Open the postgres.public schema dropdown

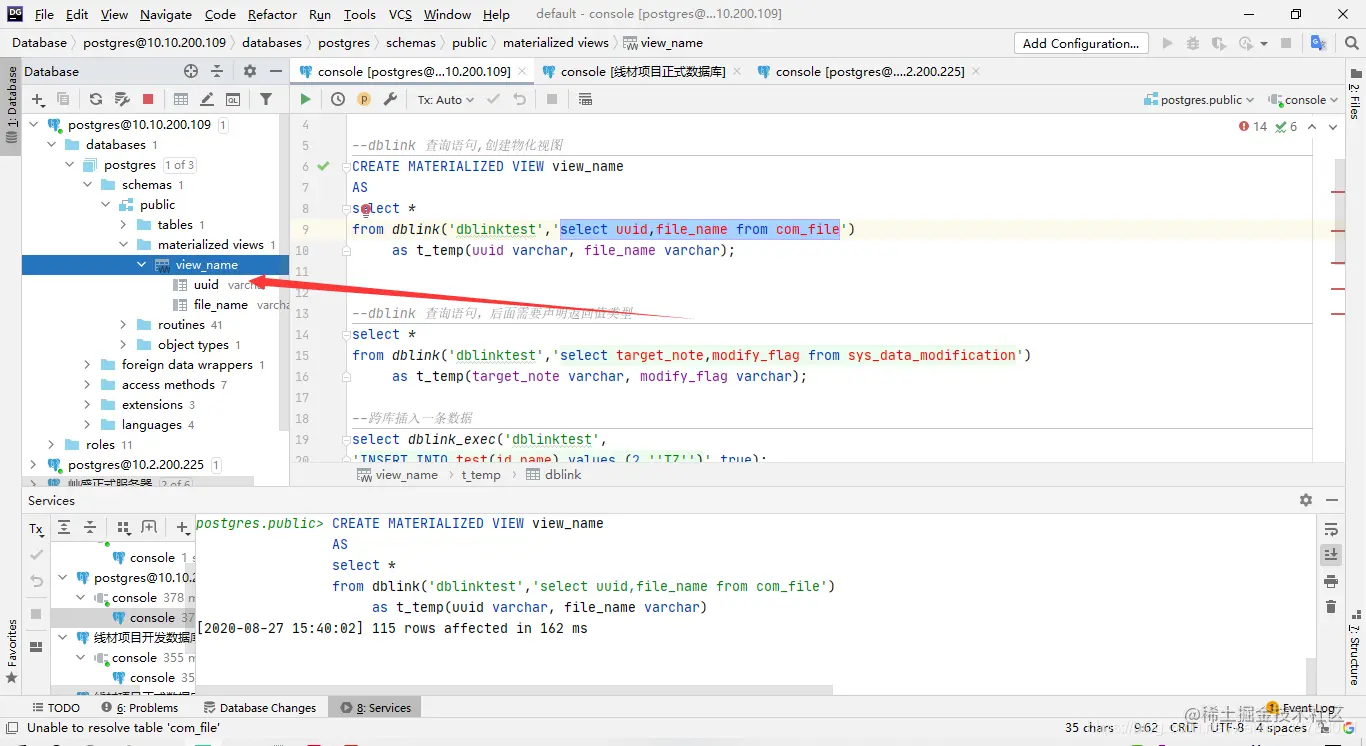[1198, 100]
